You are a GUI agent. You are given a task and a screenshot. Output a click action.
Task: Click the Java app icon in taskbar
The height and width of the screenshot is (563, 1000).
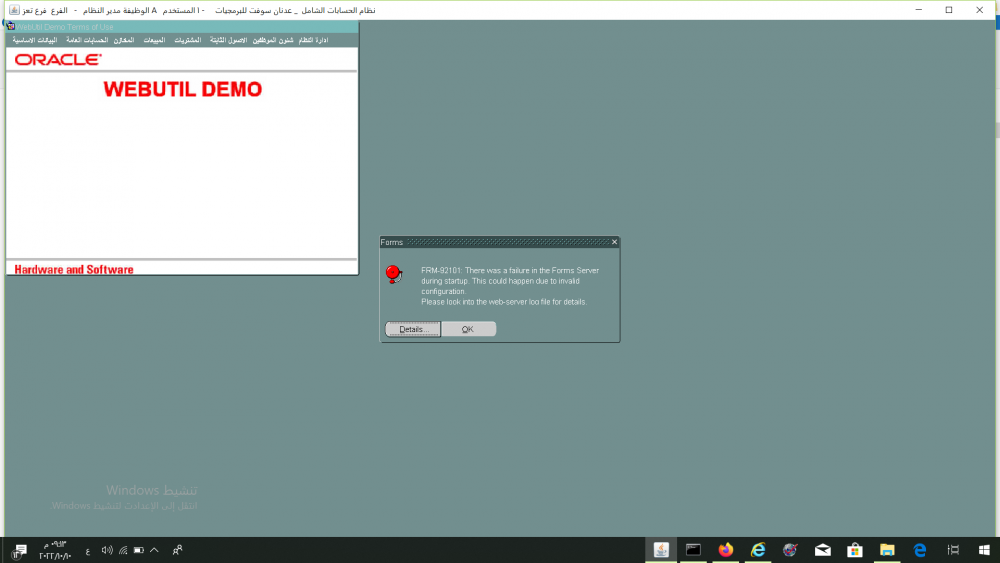click(x=660, y=550)
